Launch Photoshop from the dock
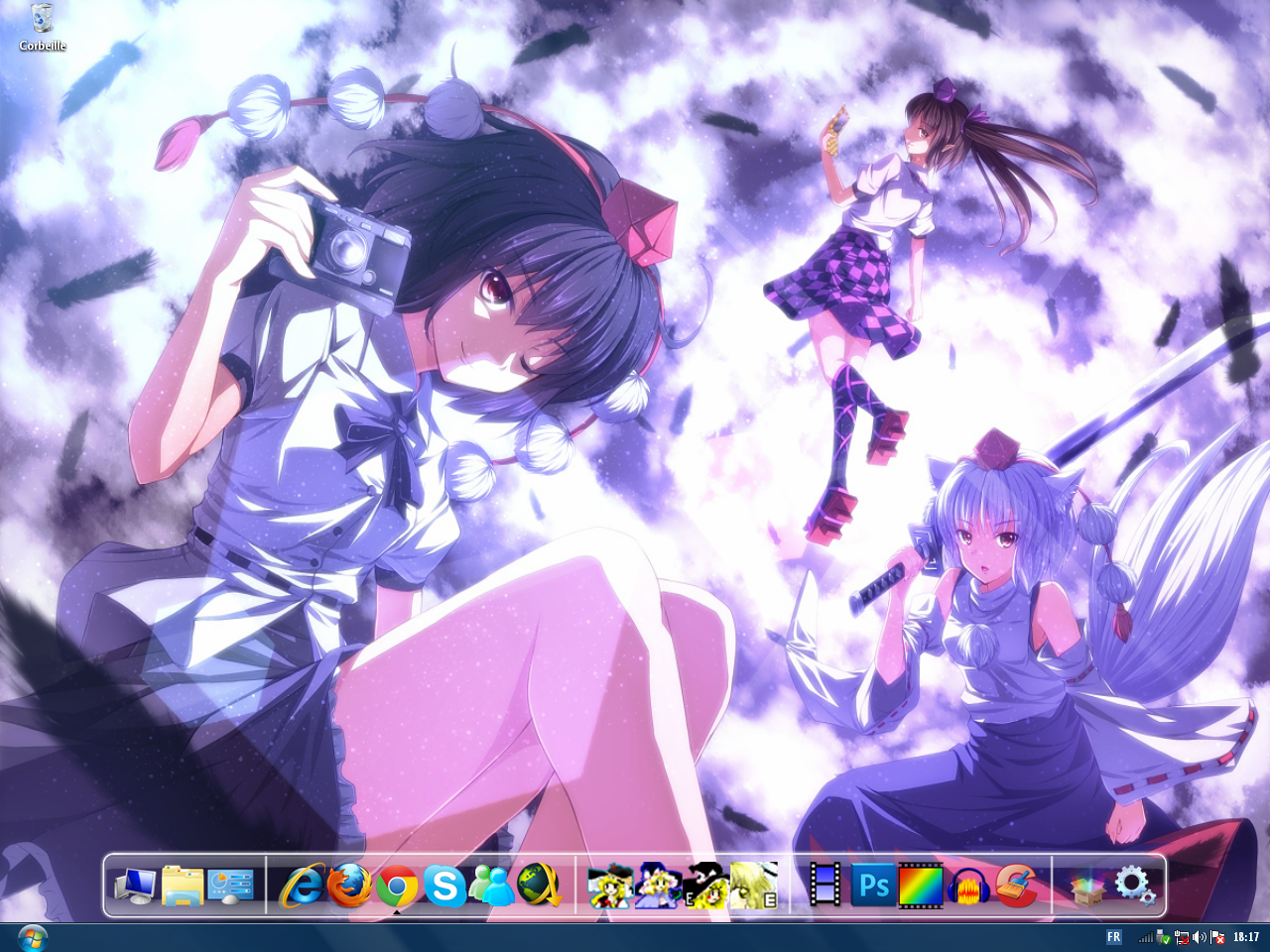 [873, 885]
